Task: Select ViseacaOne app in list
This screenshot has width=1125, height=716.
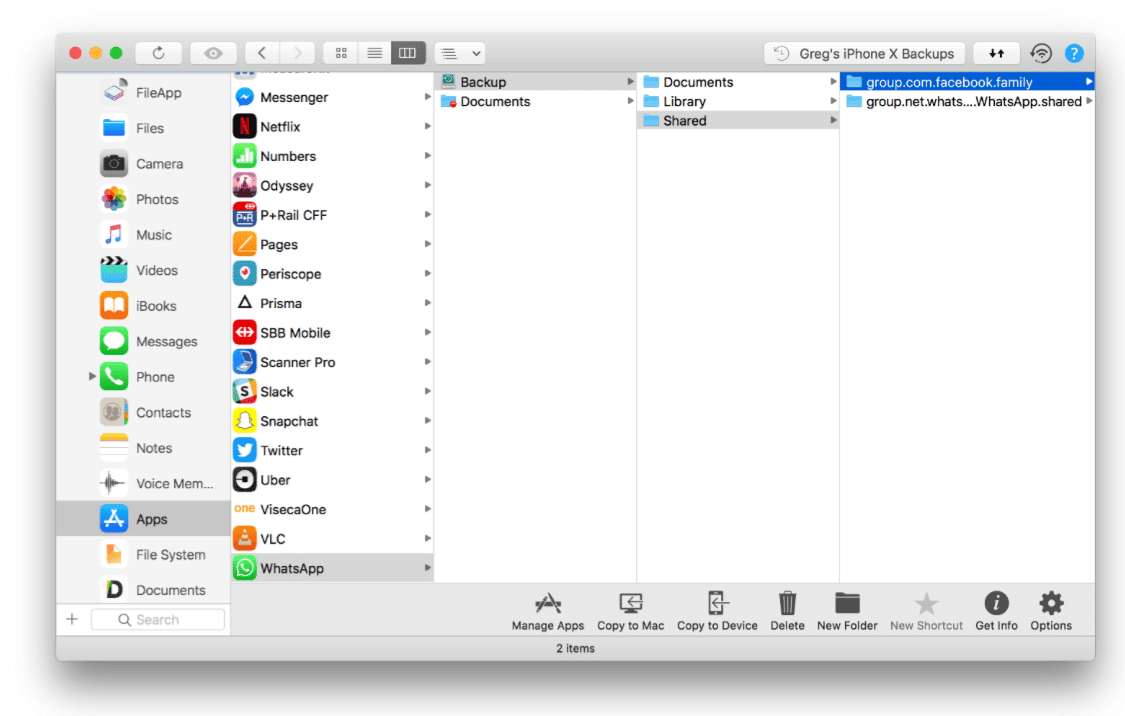Action: pyautogui.click(x=332, y=509)
